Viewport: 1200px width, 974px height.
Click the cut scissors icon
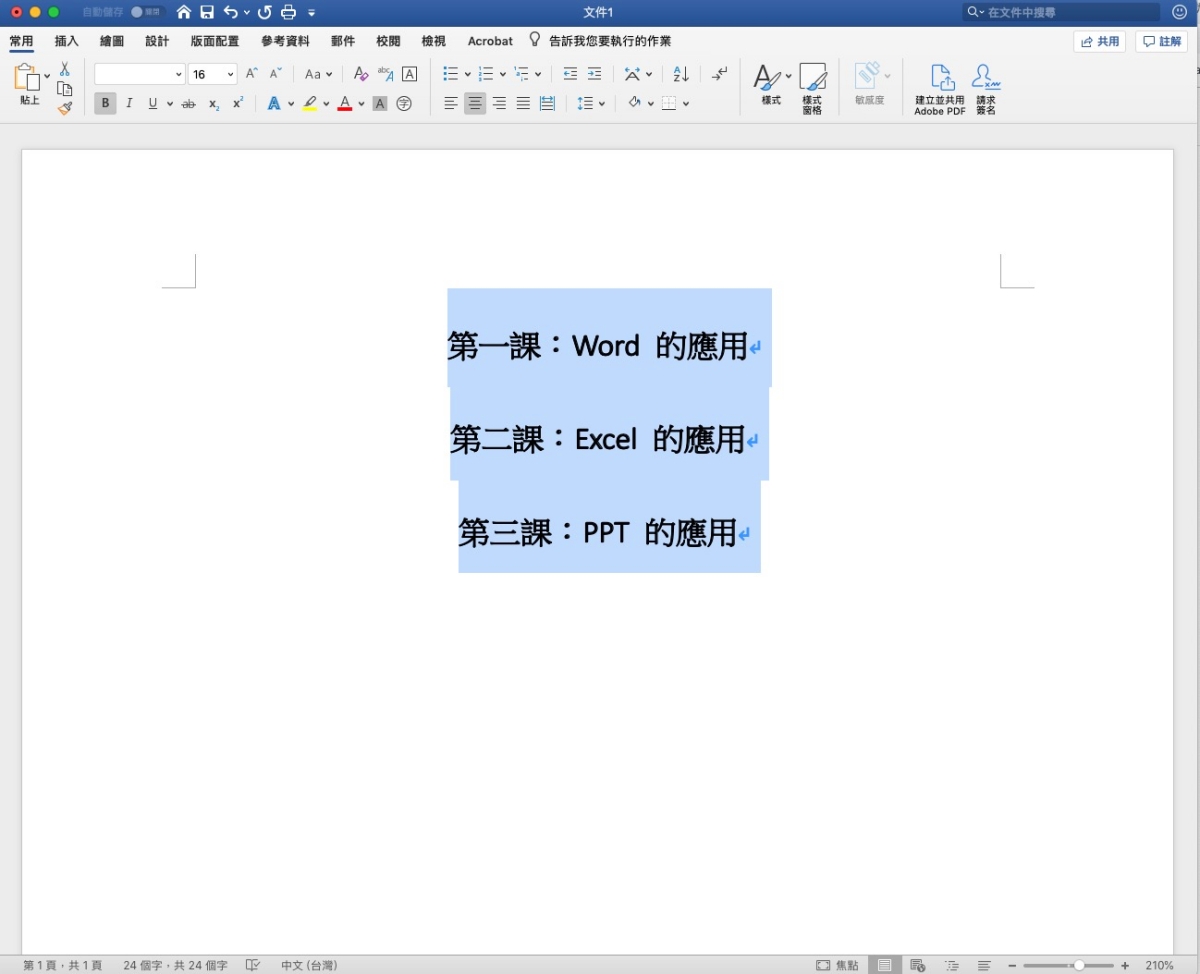coord(65,69)
